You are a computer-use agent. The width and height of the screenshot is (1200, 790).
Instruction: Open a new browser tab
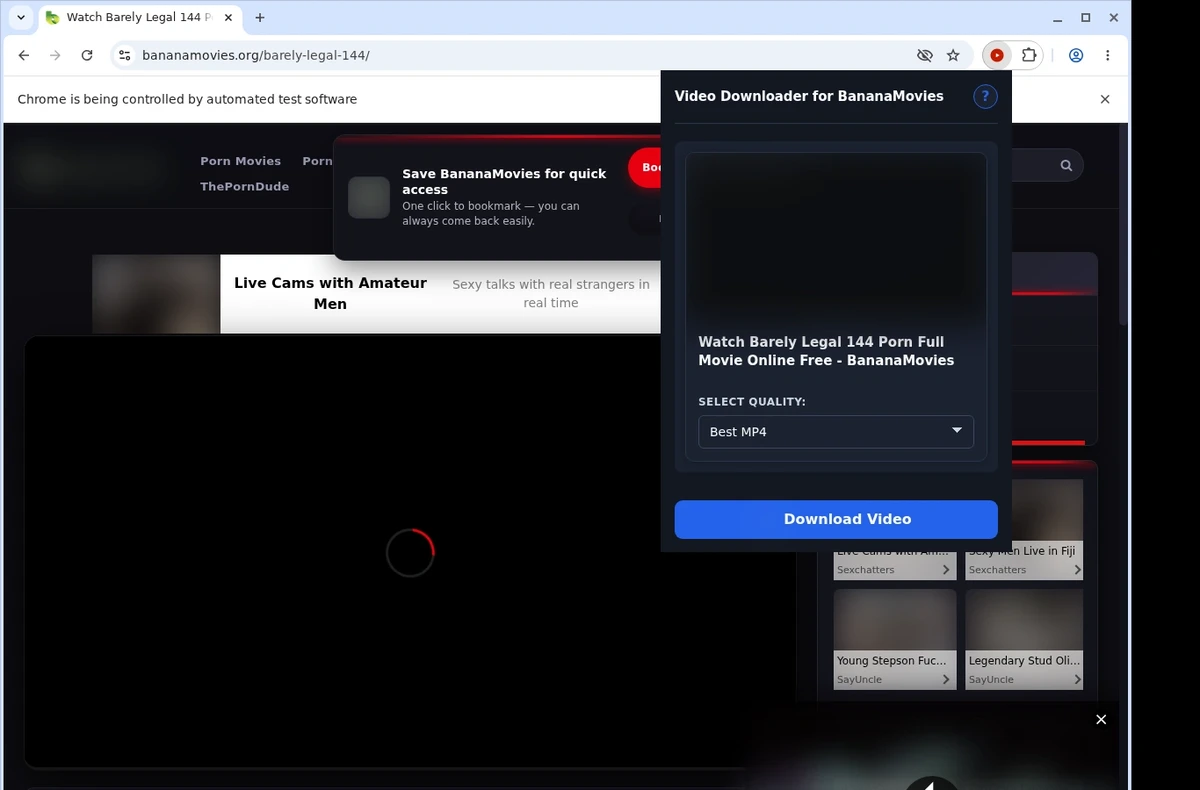tap(260, 18)
